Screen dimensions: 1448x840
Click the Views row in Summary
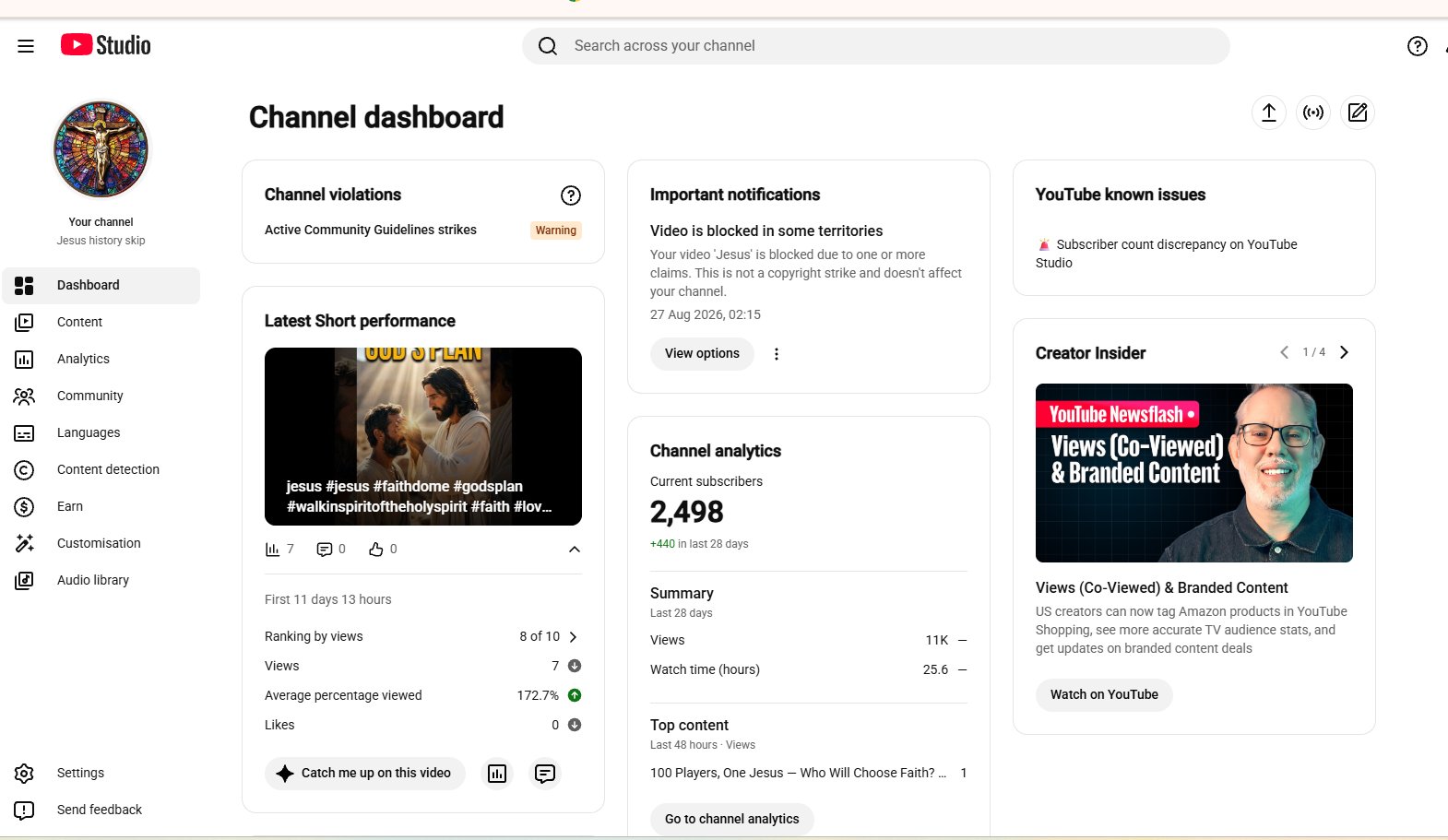(x=809, y=641)
